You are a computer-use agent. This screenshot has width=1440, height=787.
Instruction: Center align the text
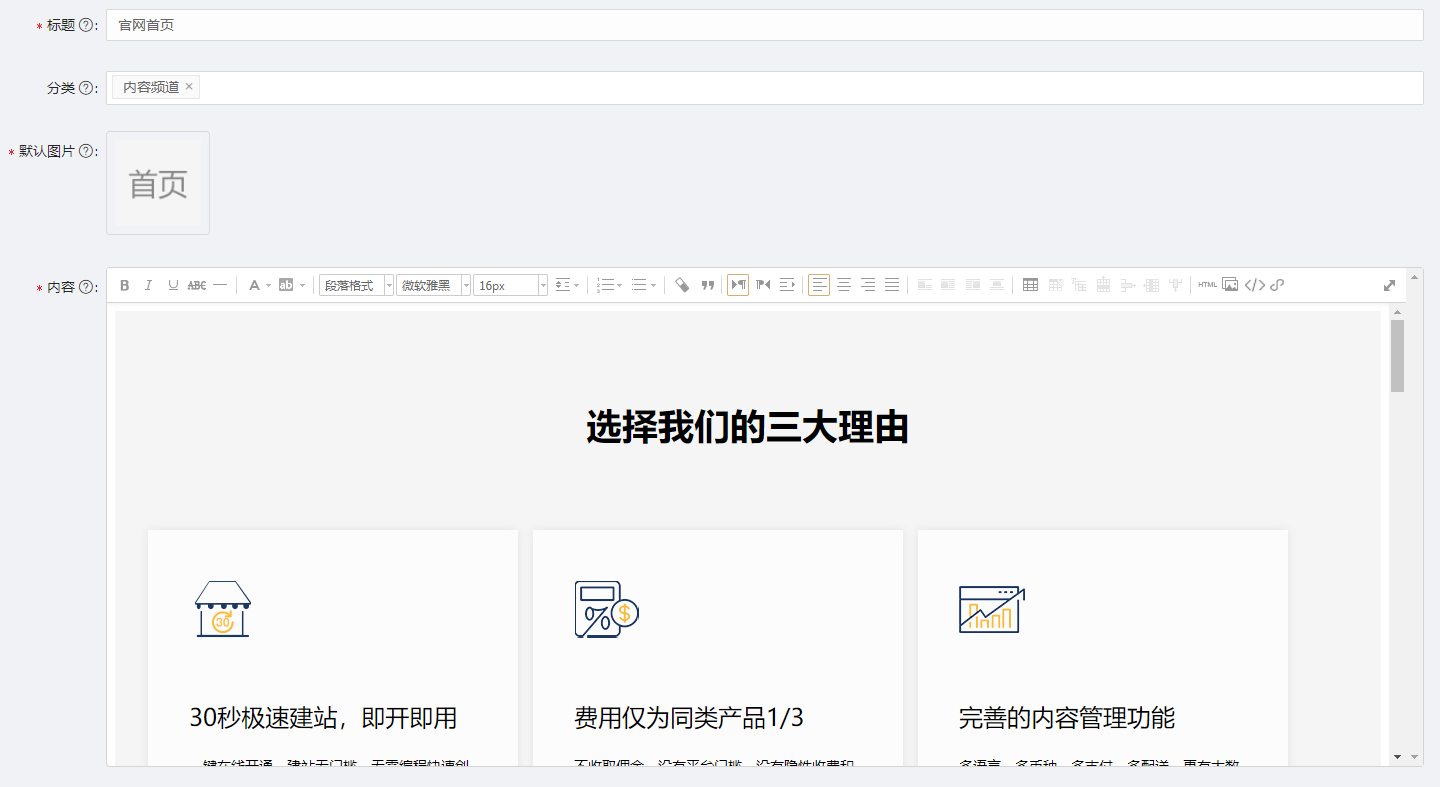[844, 285]
